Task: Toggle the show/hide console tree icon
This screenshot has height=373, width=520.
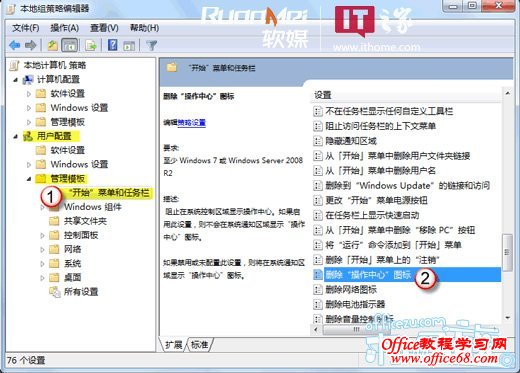Action: (x=70, y=45)
